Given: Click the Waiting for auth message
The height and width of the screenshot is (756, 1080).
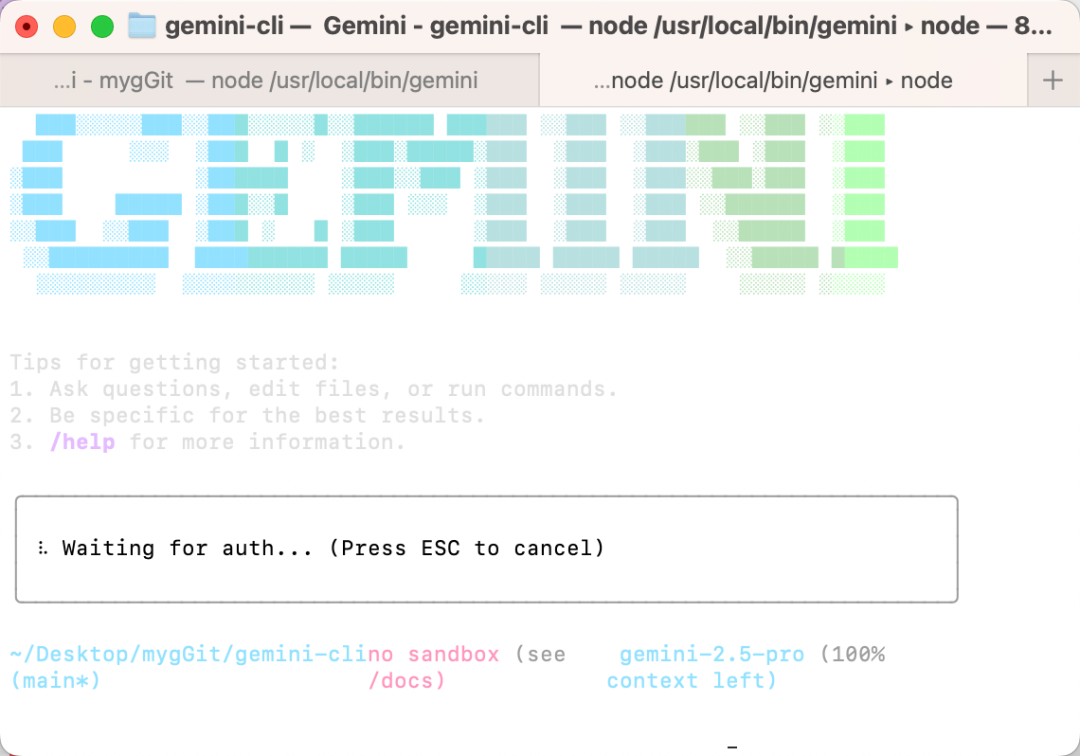Looking at the screenshot, I should [x=187, y=548].
